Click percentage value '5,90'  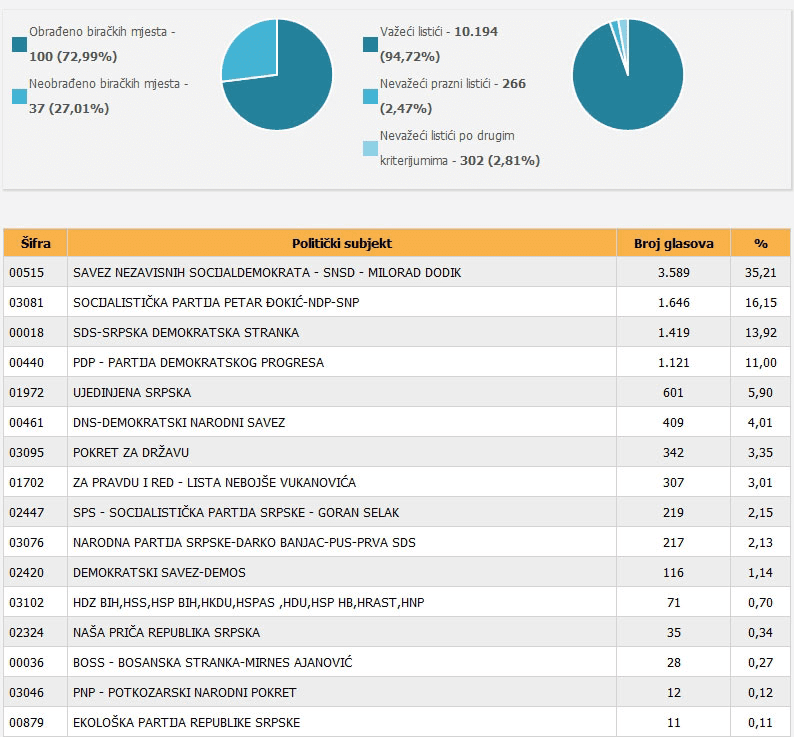tap(761, 393)
